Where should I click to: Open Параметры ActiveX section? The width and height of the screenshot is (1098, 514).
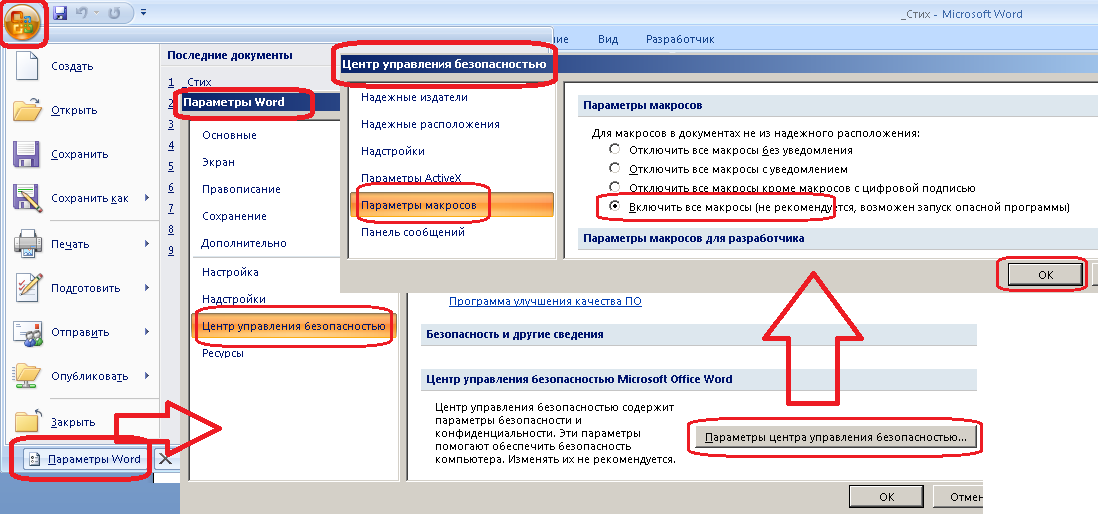tap(411, 178)
